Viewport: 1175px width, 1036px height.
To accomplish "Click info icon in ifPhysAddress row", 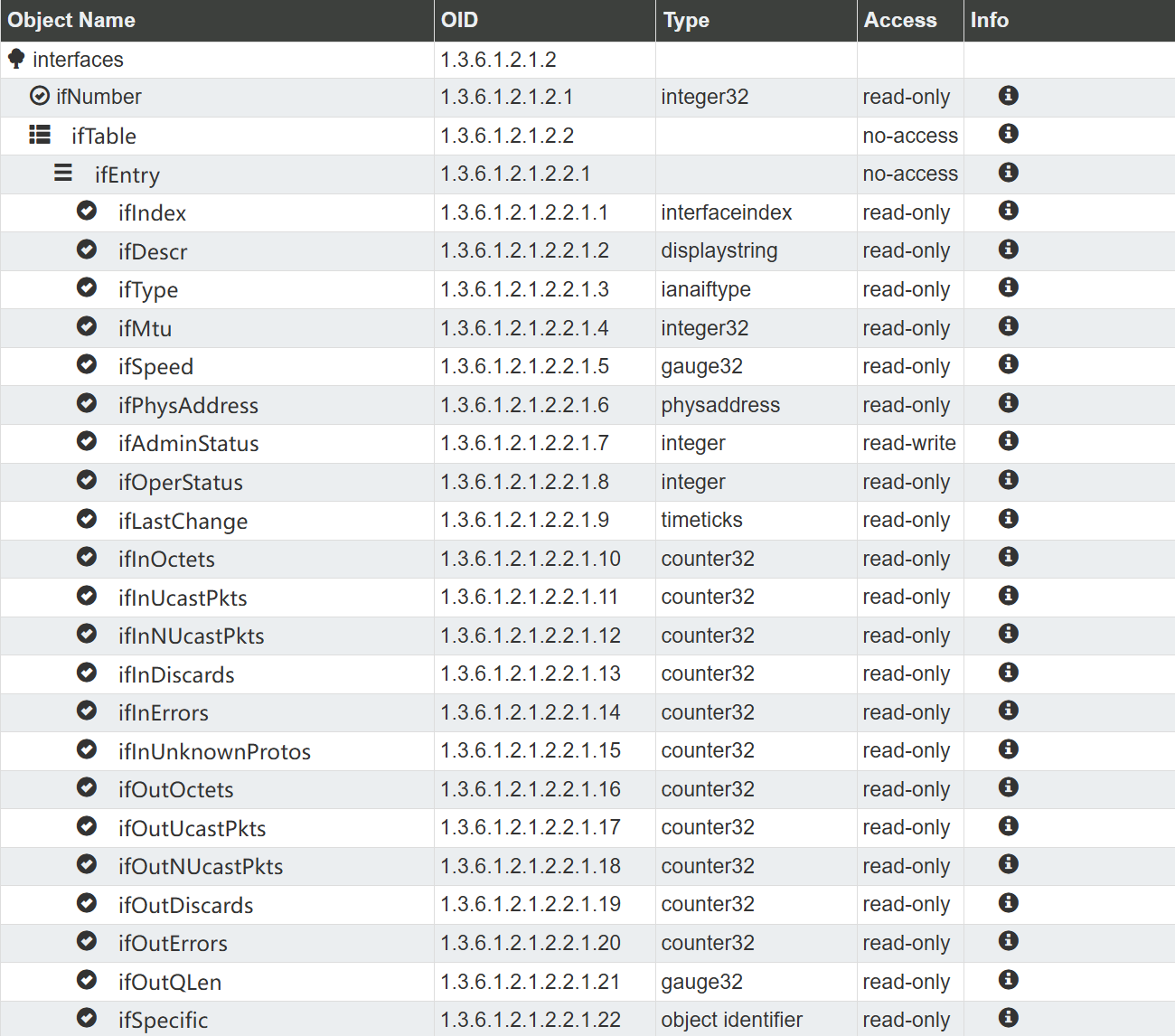I will [x=1009, y=403].
